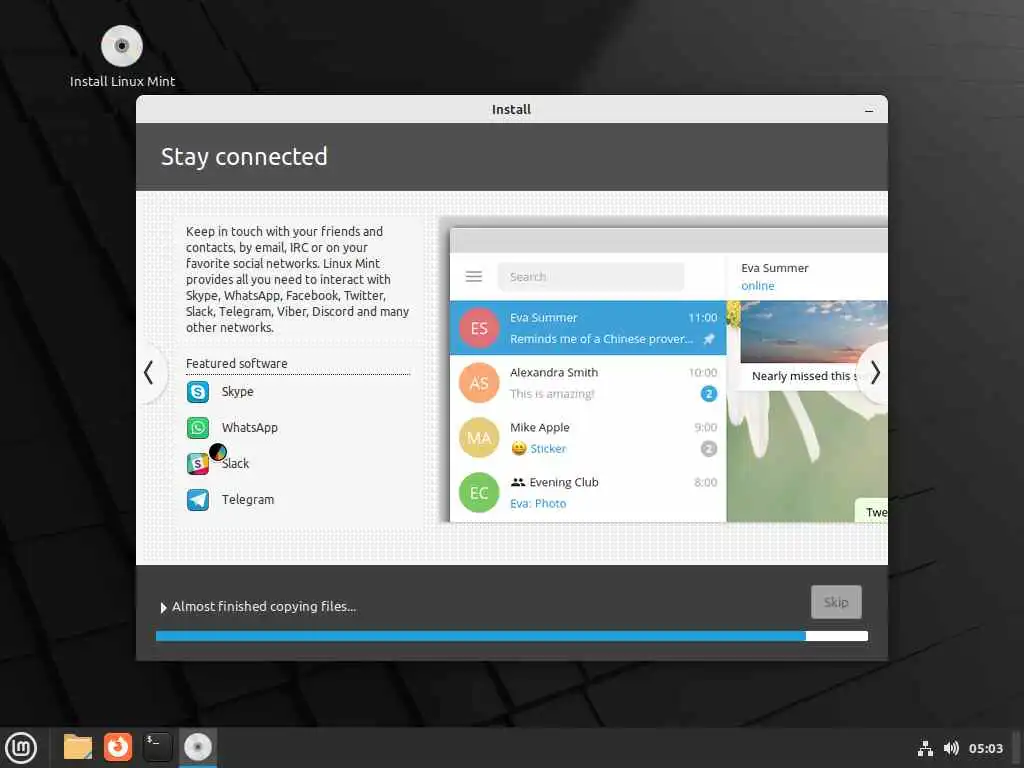Click the 'WhatsApp' label in featured software

pyautogui.click(x=249, y=428)
